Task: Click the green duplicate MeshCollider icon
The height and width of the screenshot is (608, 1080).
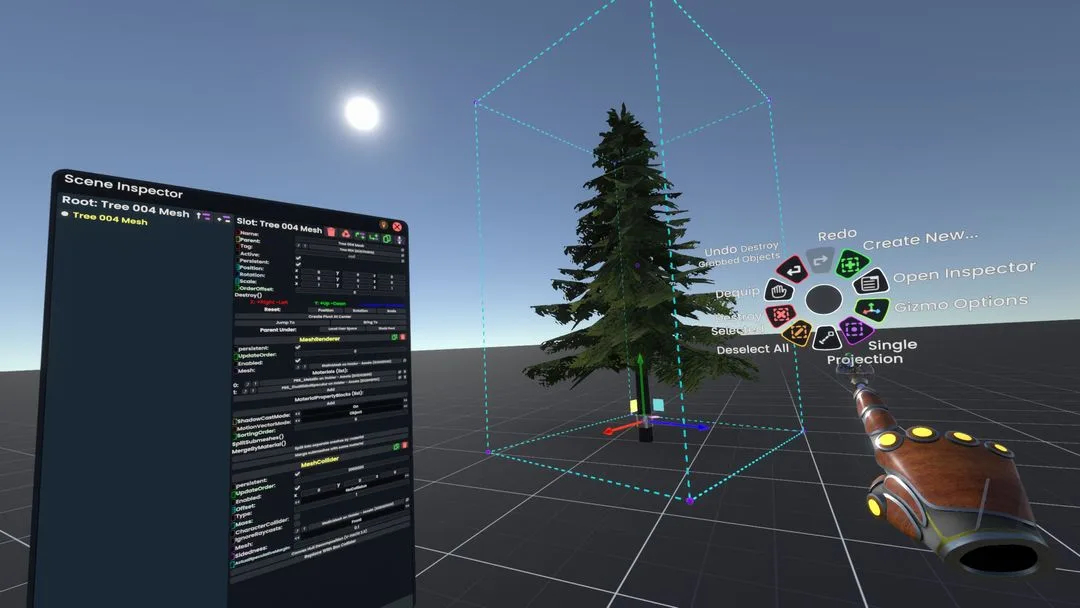Action: 396,446
